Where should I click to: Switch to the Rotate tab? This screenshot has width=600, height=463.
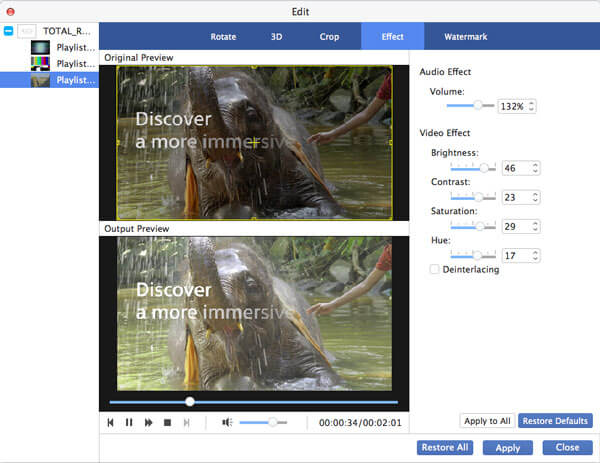coord(223,37)
